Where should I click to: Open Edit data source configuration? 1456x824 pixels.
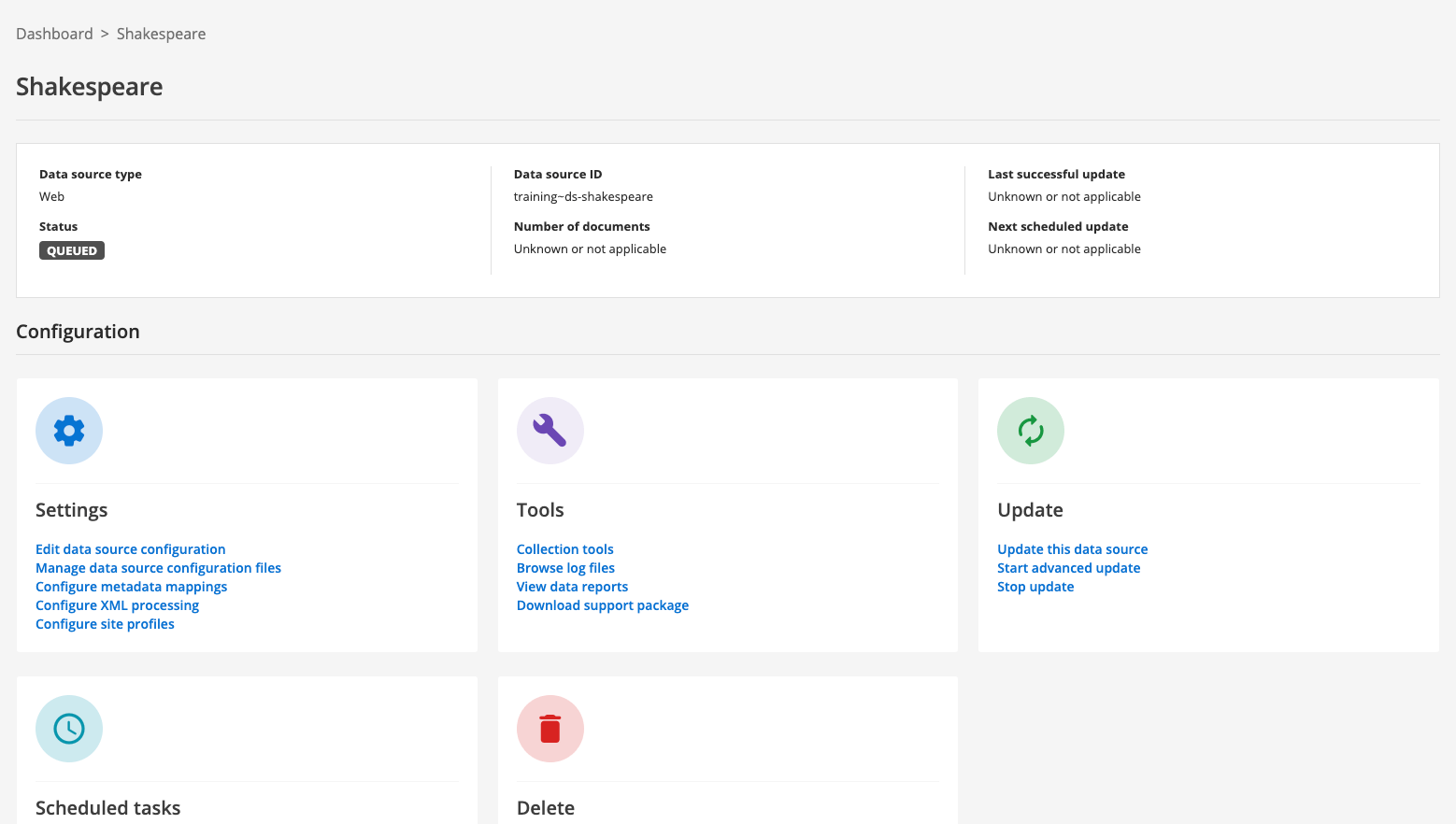coord(130,549)
